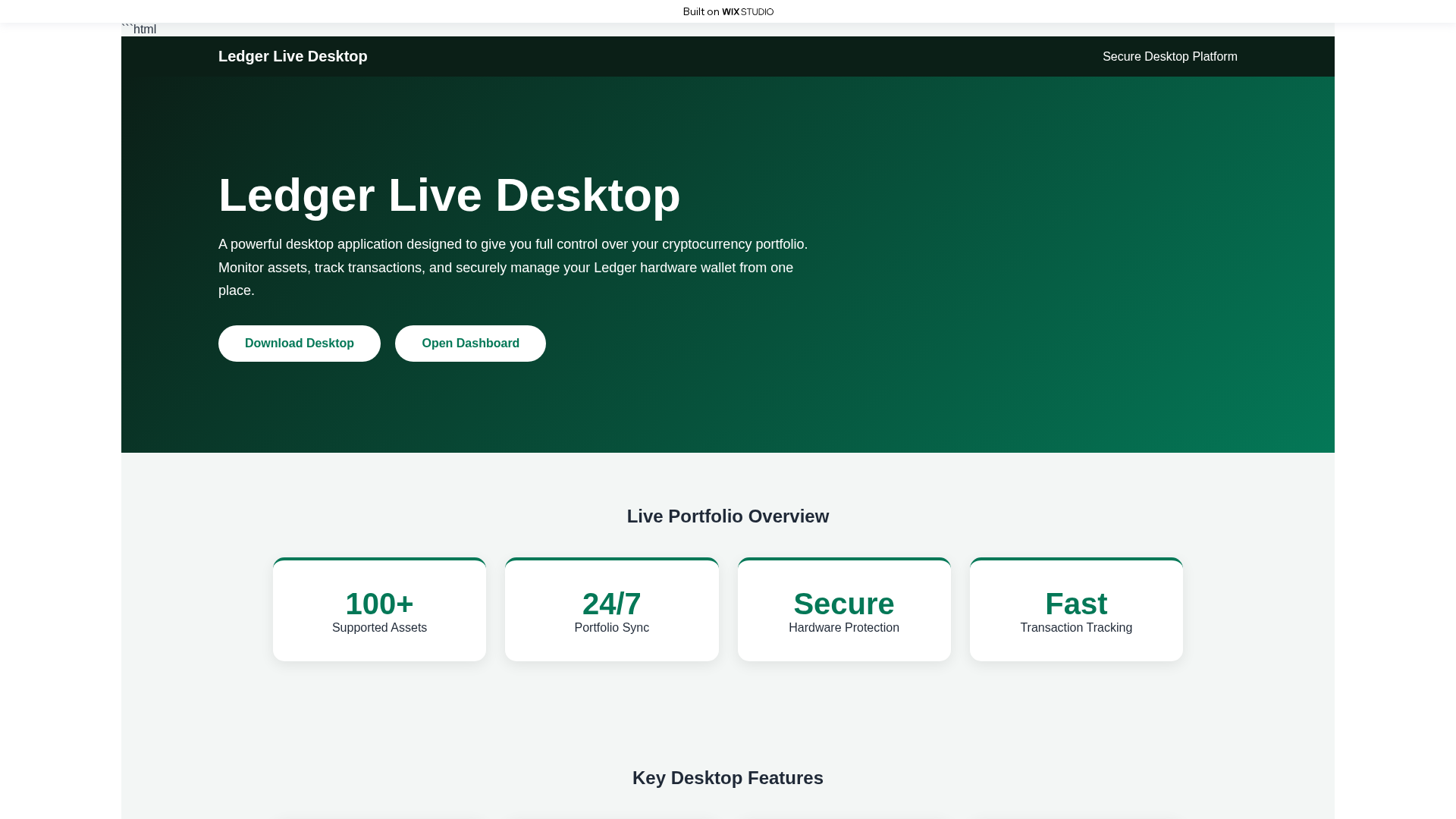The height and width of the screenshot is (819, 1456).
Task: Select the 100+ Supported Assets card
Action: click(x=379, y=610)
